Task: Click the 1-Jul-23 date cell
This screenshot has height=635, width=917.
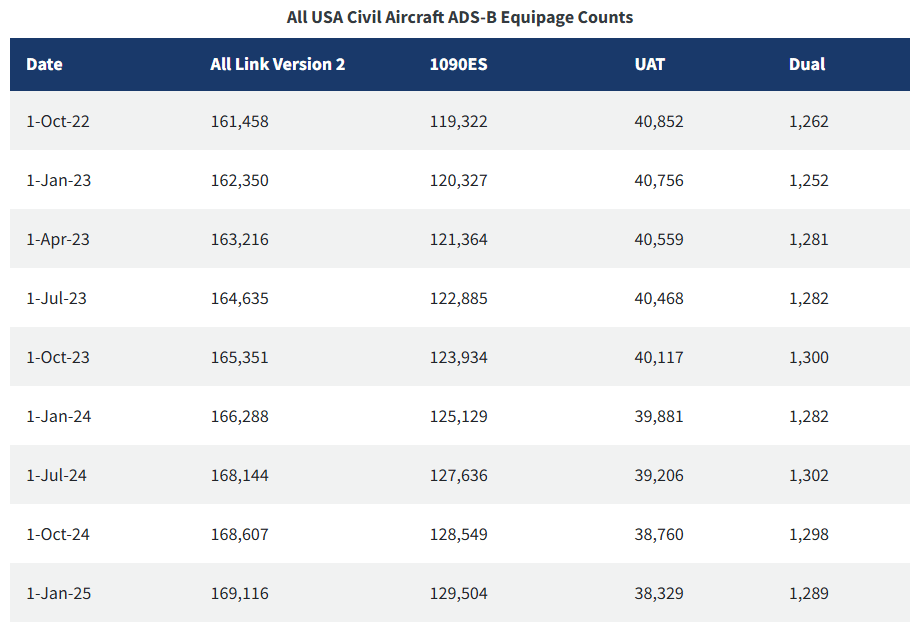Action: (56, 299)
